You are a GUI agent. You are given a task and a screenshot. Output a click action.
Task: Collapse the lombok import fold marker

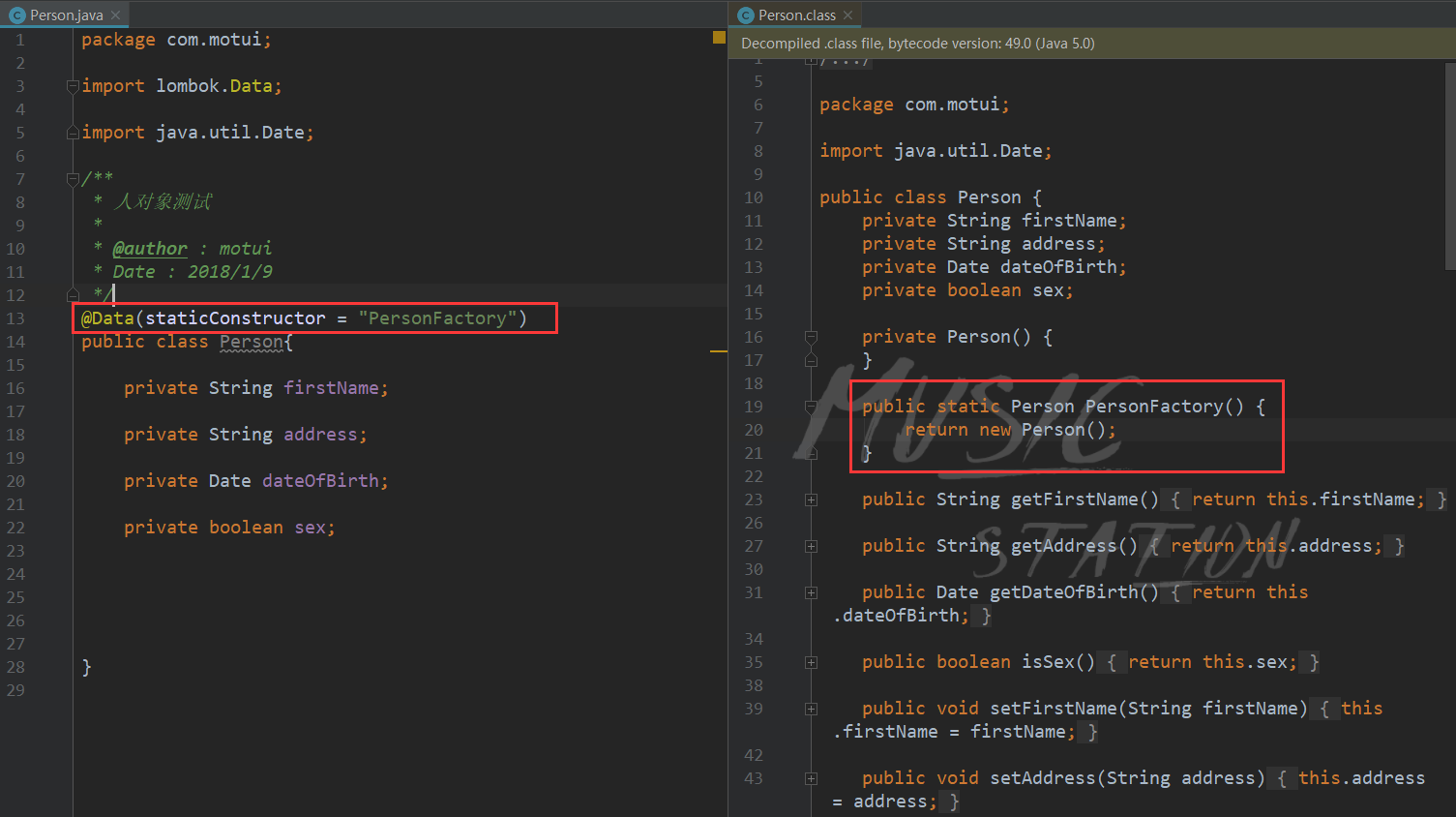(x=73, y=86)
